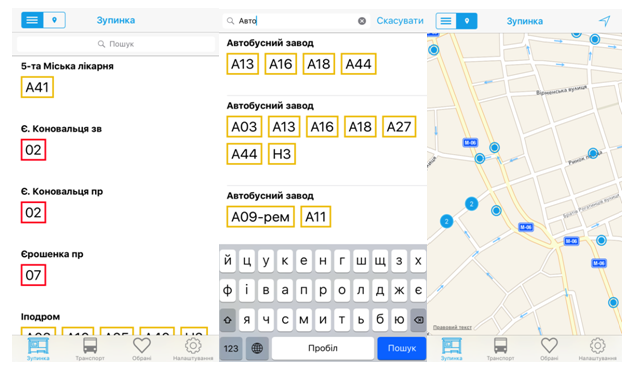Tap Скасувати to cancel search
639x377 pixels.
(400, 21)
